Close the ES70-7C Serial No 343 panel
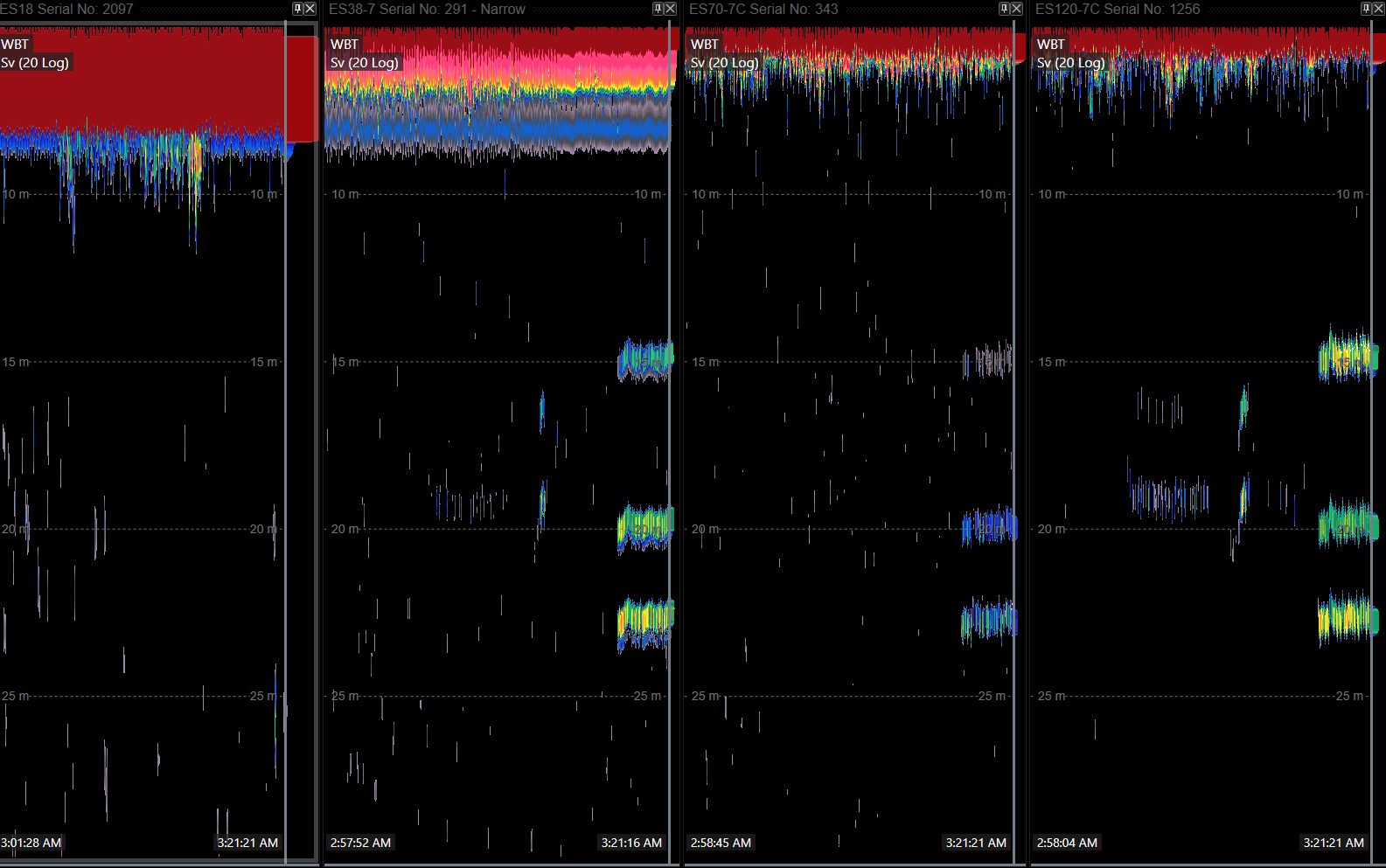This screenshot has width=1386, height=868. click(1017, 9)
